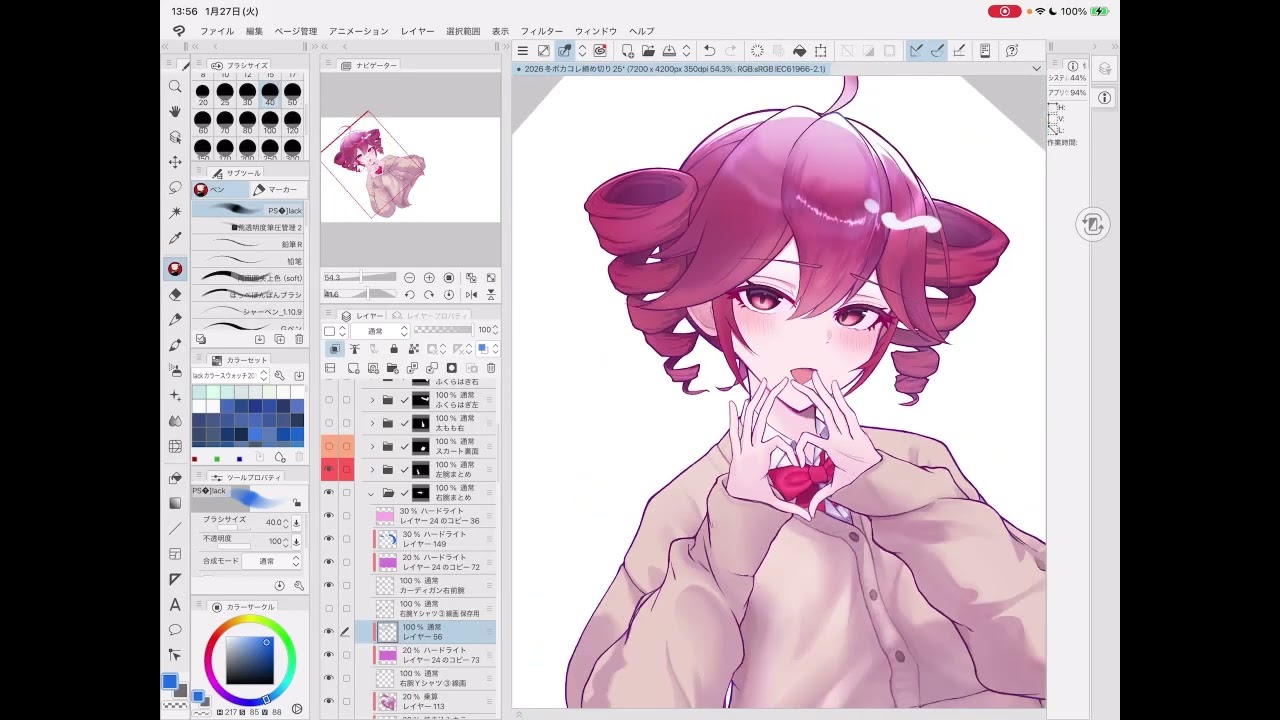Open the 編集 menu
The height and width of the screenshot is (720, 1280).
point(254,31)
